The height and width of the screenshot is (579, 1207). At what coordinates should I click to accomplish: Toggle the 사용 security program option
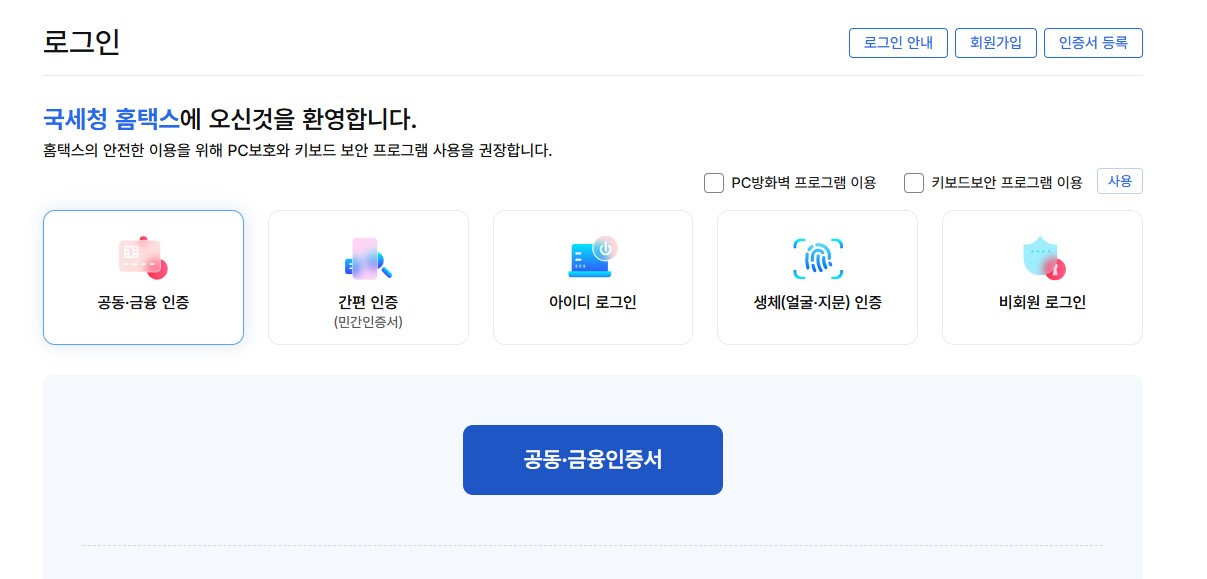pyautogui.click(x=1119, y=181)
